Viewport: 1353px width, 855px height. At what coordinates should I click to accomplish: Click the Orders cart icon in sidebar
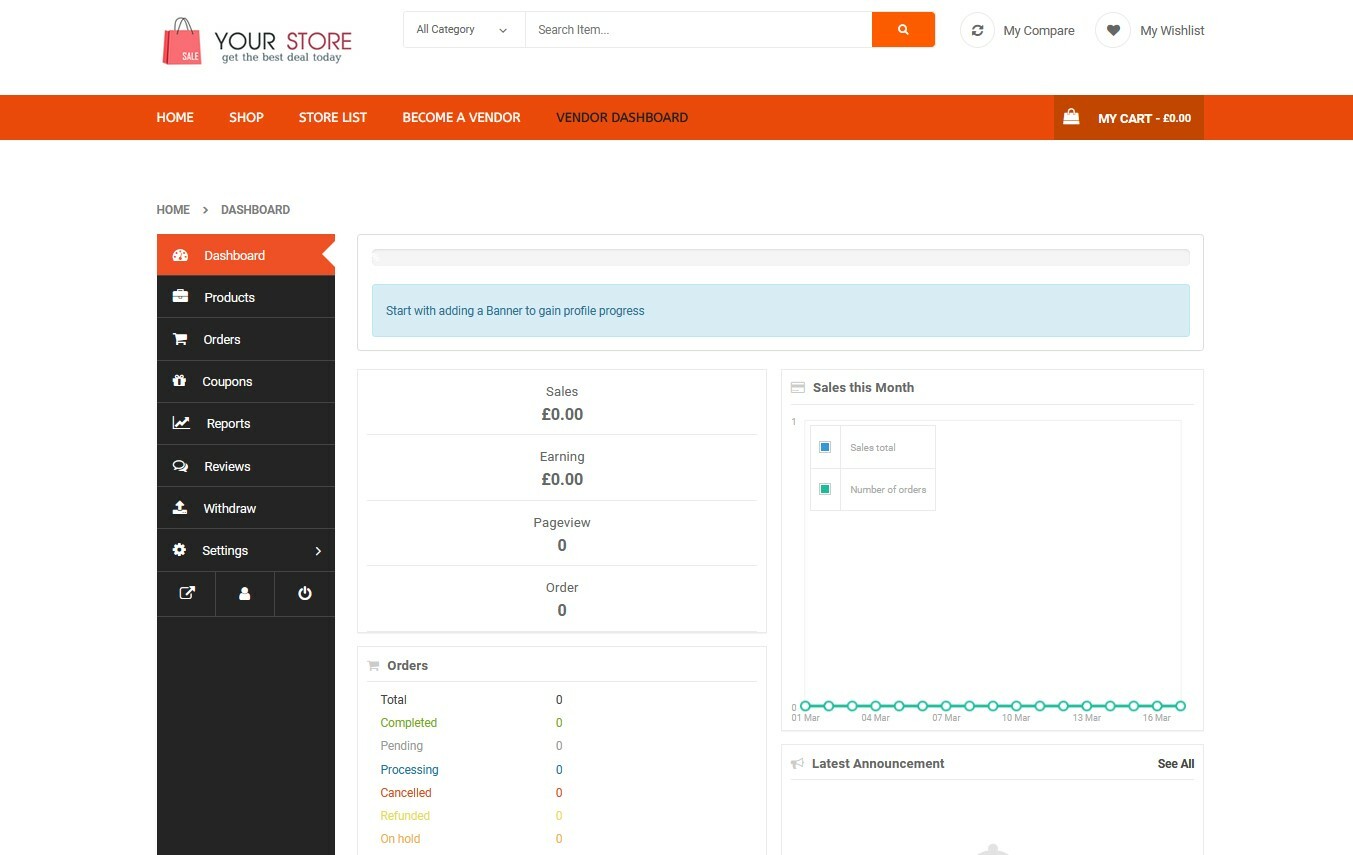(180, 339)
